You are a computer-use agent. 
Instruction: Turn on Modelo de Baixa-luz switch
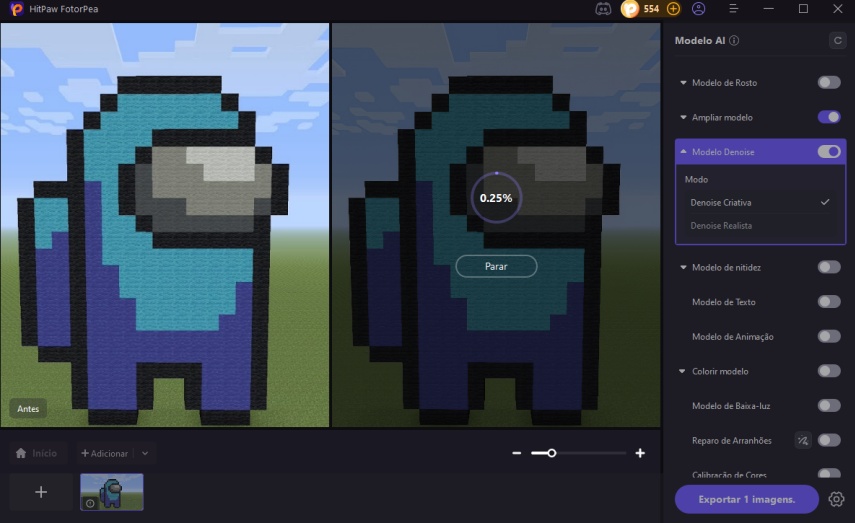tap(829, 405)
